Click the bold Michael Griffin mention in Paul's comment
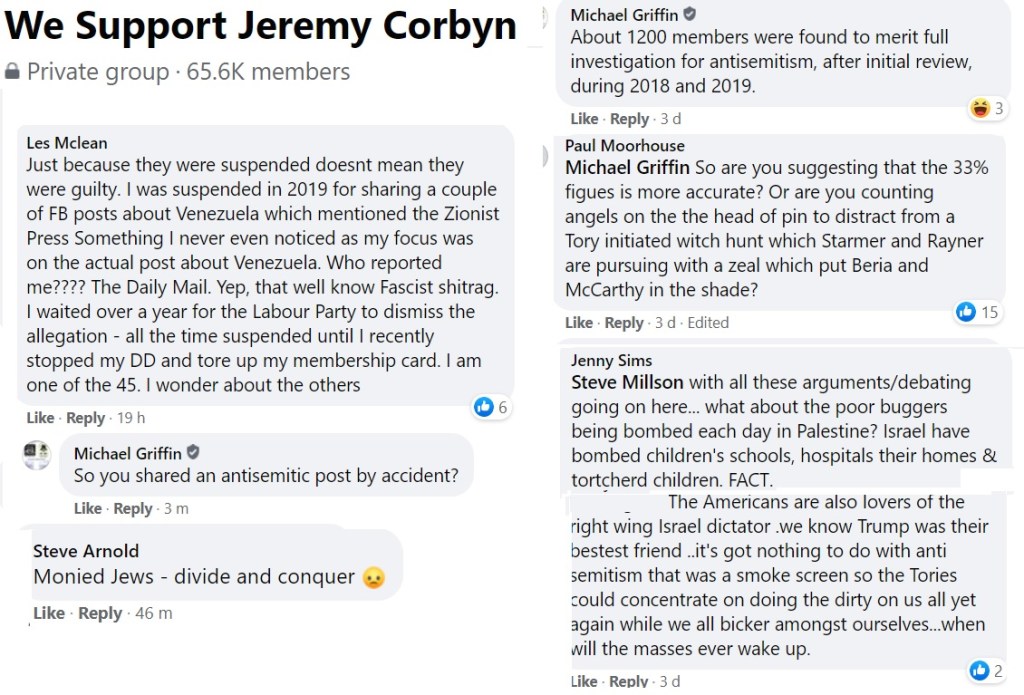Viewport: 1024px width, 695px height. pos(627,167)
